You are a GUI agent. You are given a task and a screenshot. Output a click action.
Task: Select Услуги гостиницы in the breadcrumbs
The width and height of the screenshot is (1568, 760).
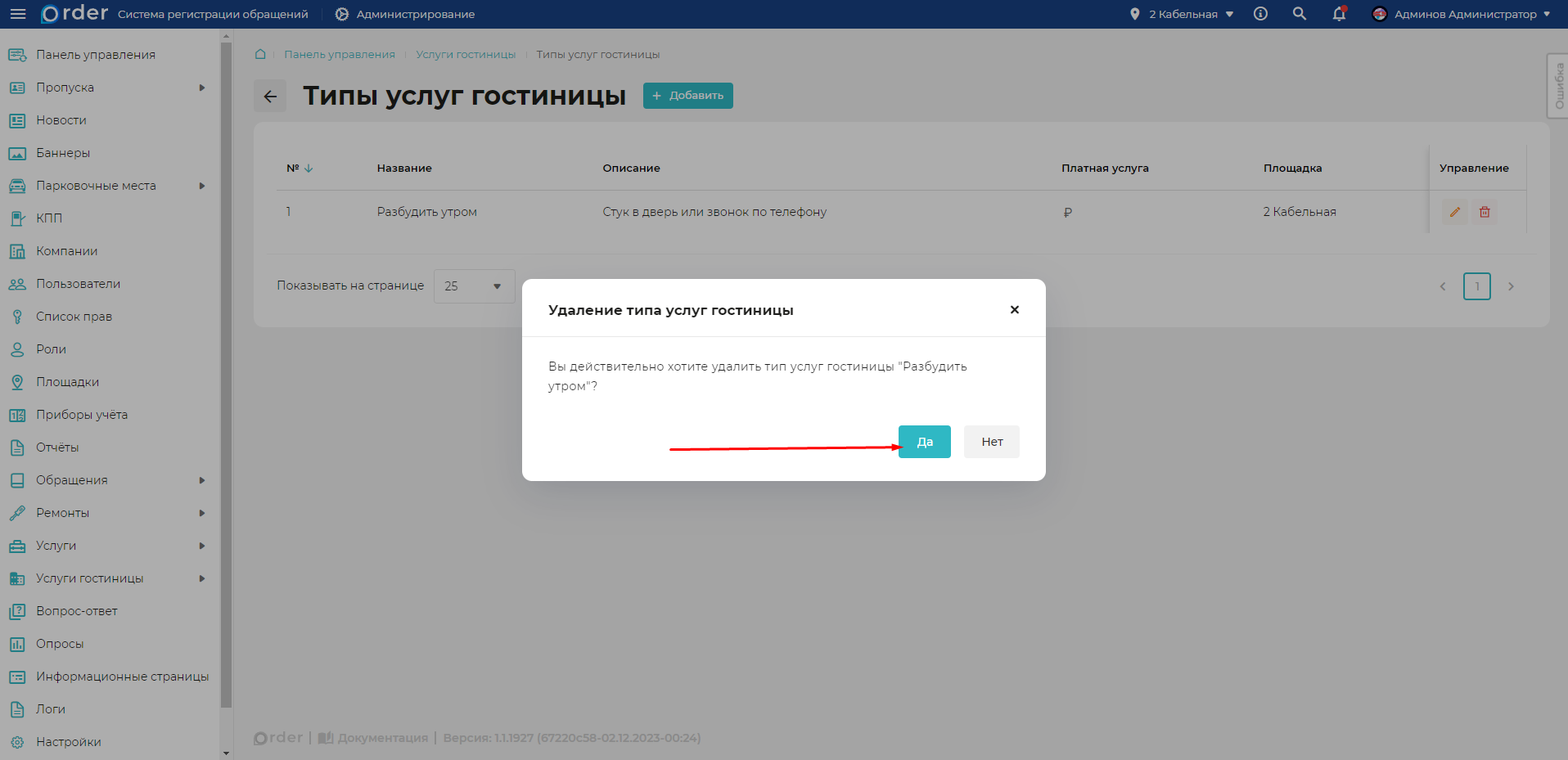pyautogui.click(x=466, y=54)
